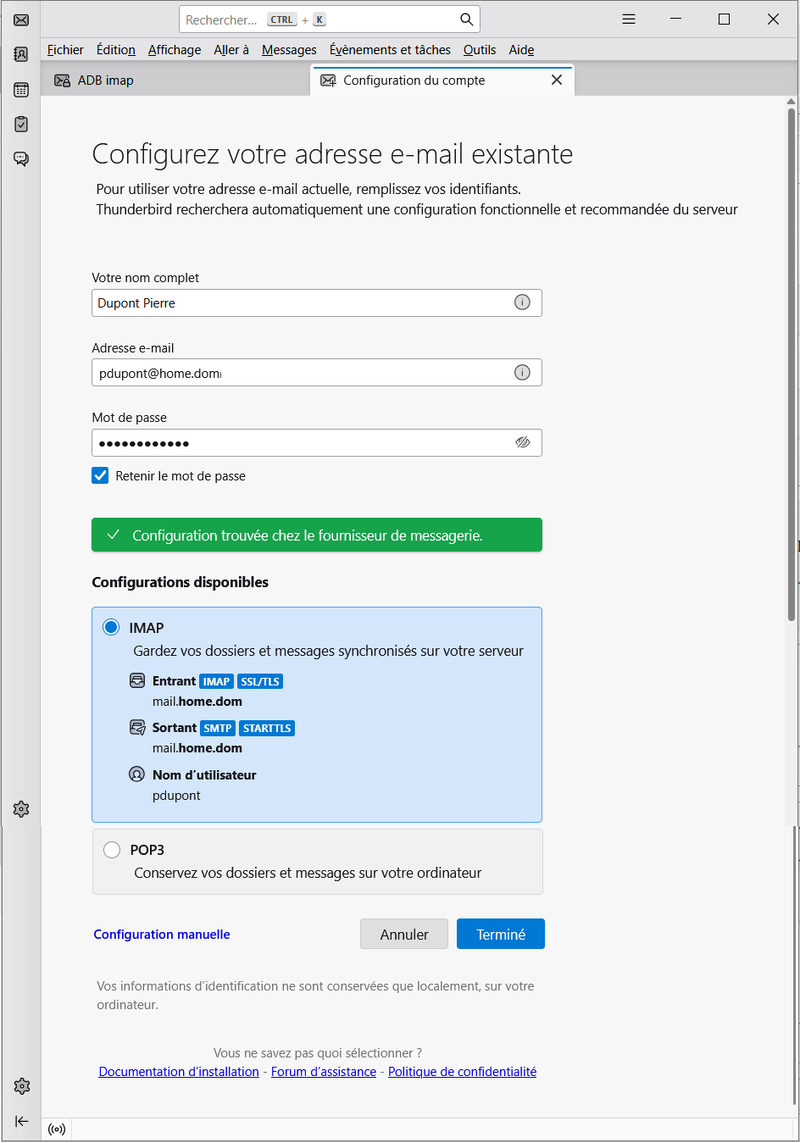
Task: Uncheck Retenir le mot de passe
Action: click(100, 476)
